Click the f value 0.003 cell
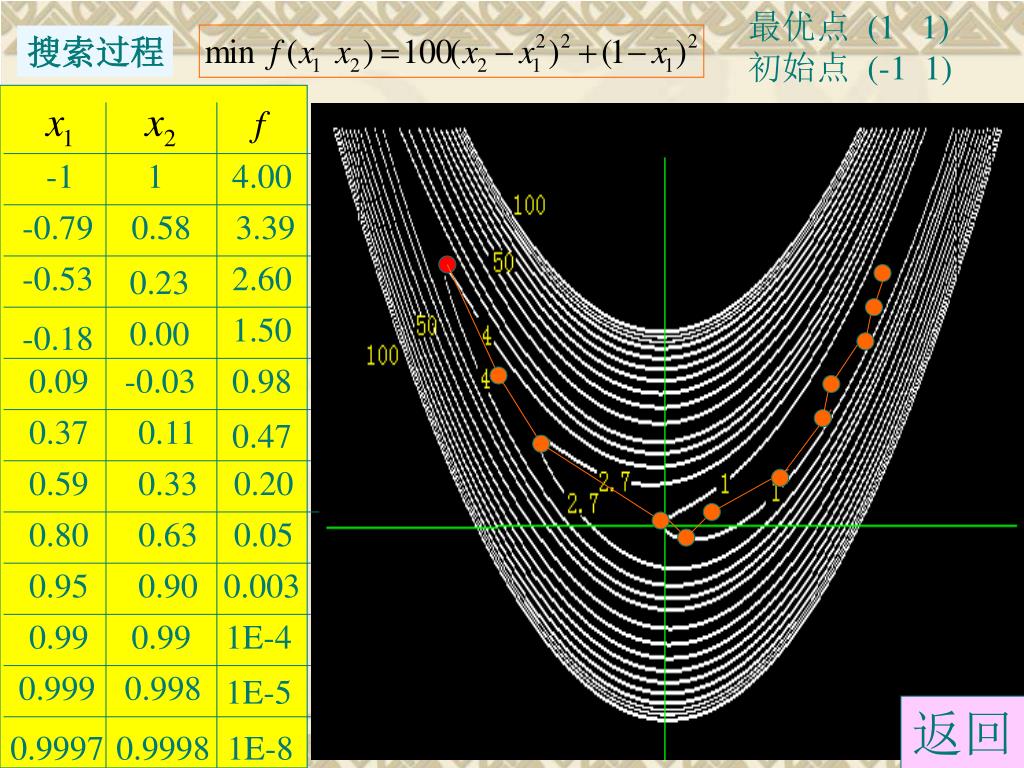1024x768 pixels. click(x=262, y=586)
